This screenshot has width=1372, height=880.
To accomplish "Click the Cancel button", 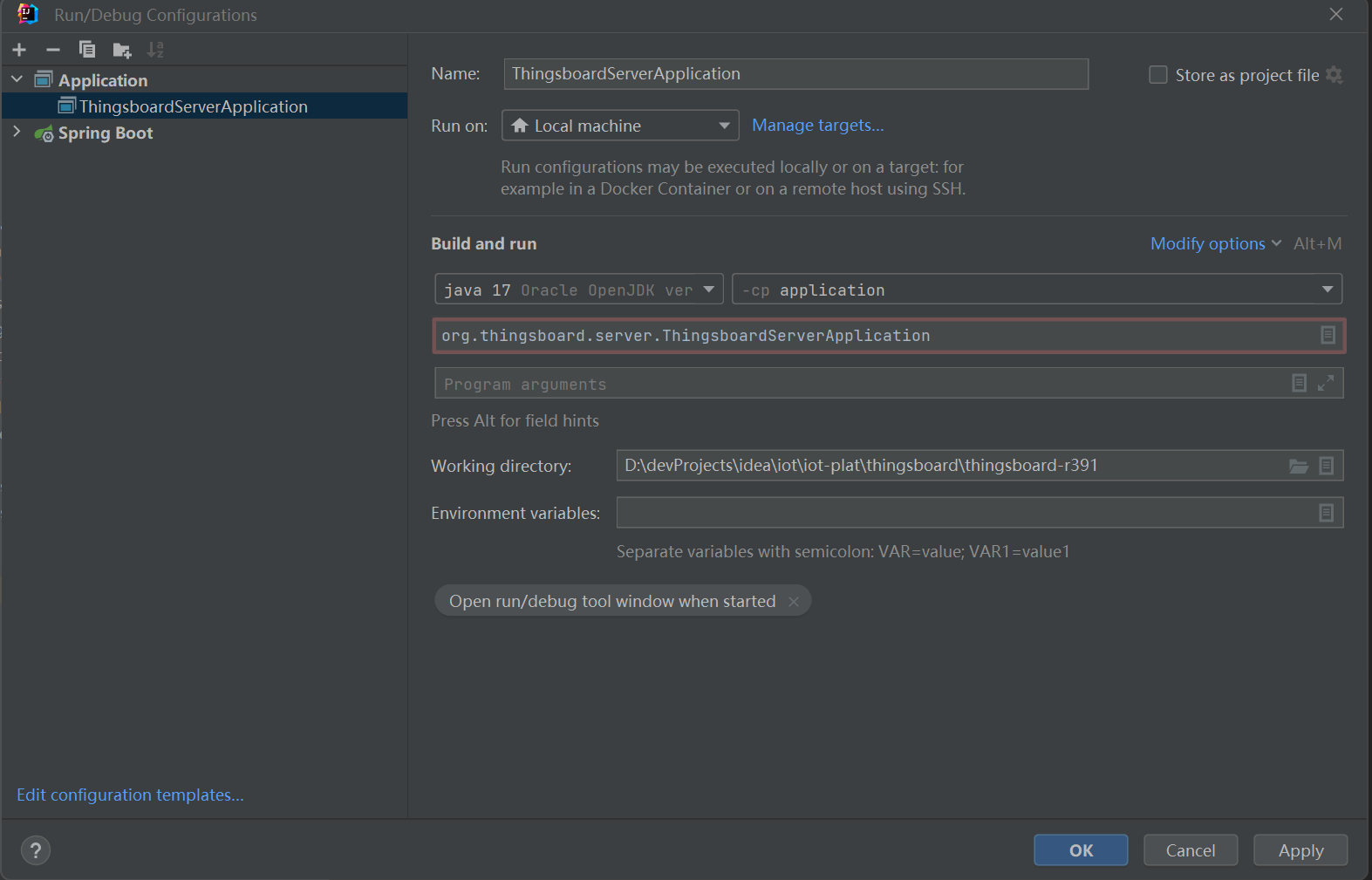I will coord(1191,850).
